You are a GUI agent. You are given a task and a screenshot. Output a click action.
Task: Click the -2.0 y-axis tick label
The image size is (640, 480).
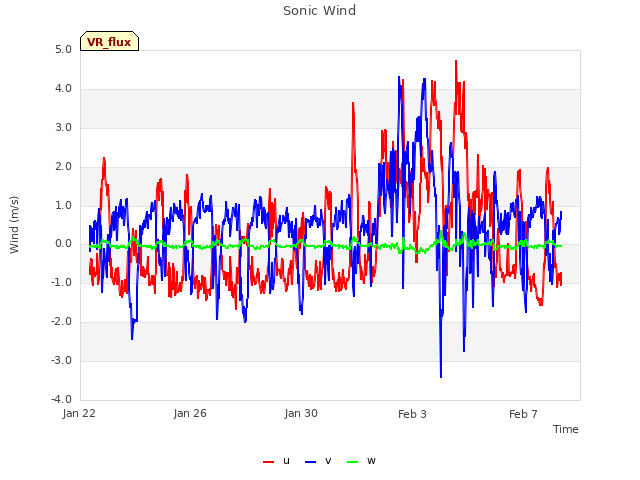point(61,322)
